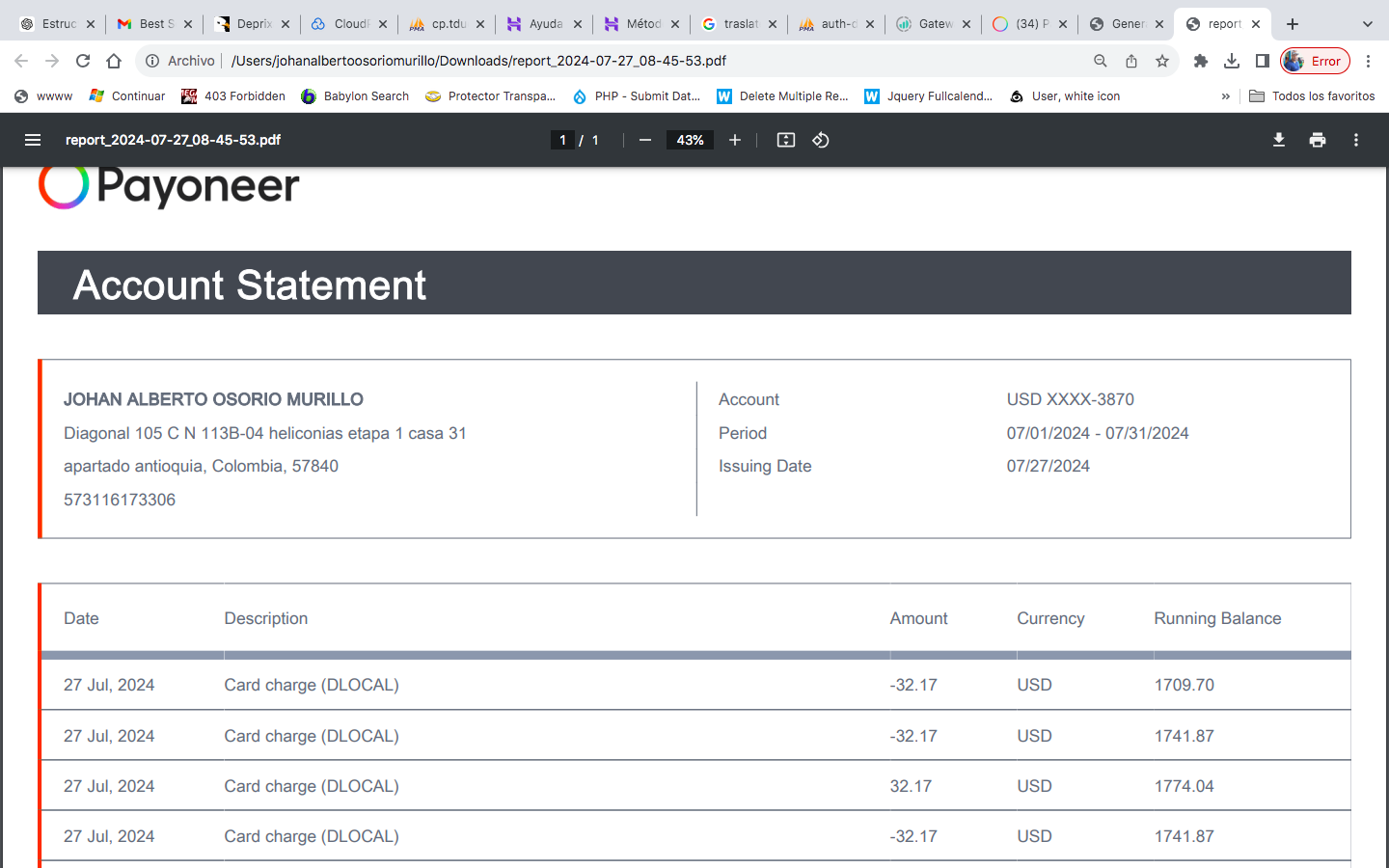Expand the hidden bookmarks chevron
Viewport: 1389px width, 868px height.
(1226, 96)
